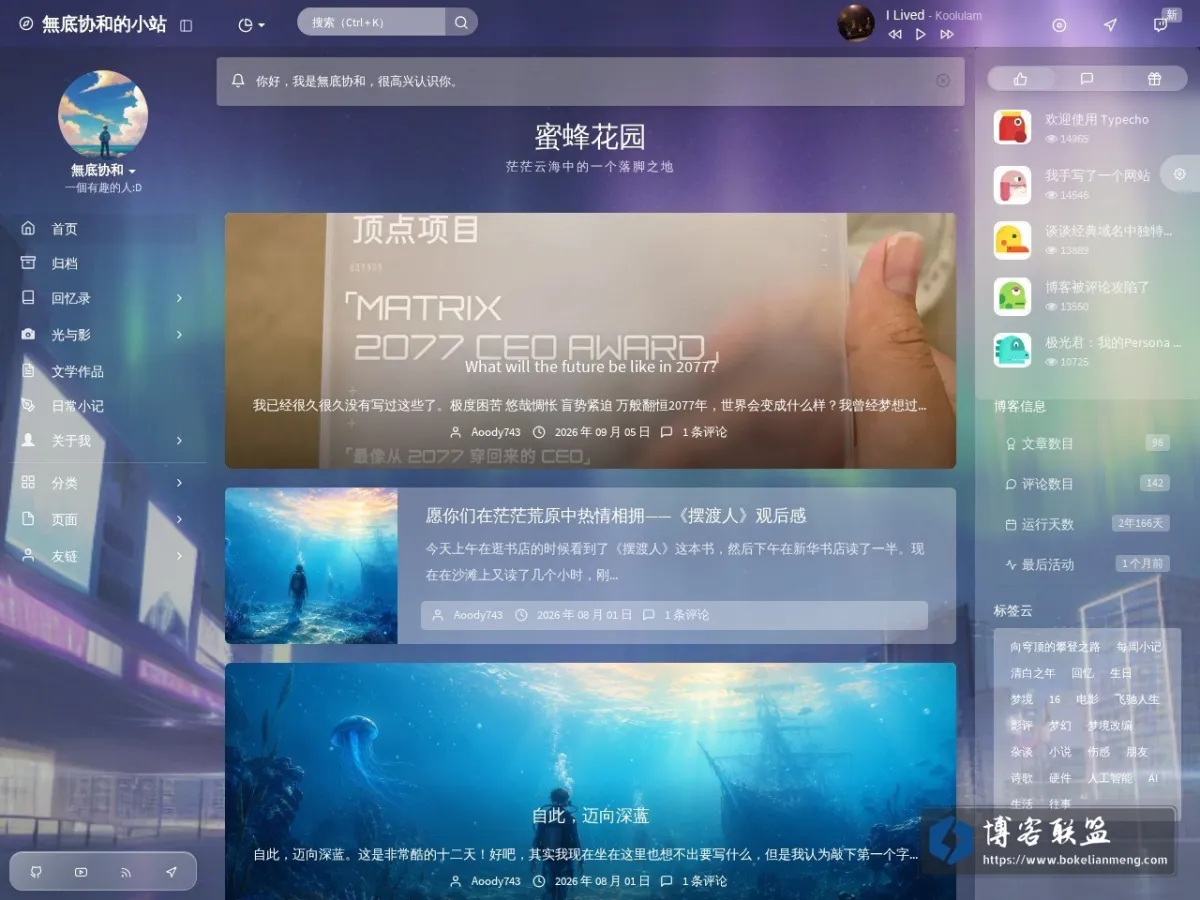Click the search field labeled 搜索 (Ctrl+K)
The image size is (1200, 900).
[371, 22]
